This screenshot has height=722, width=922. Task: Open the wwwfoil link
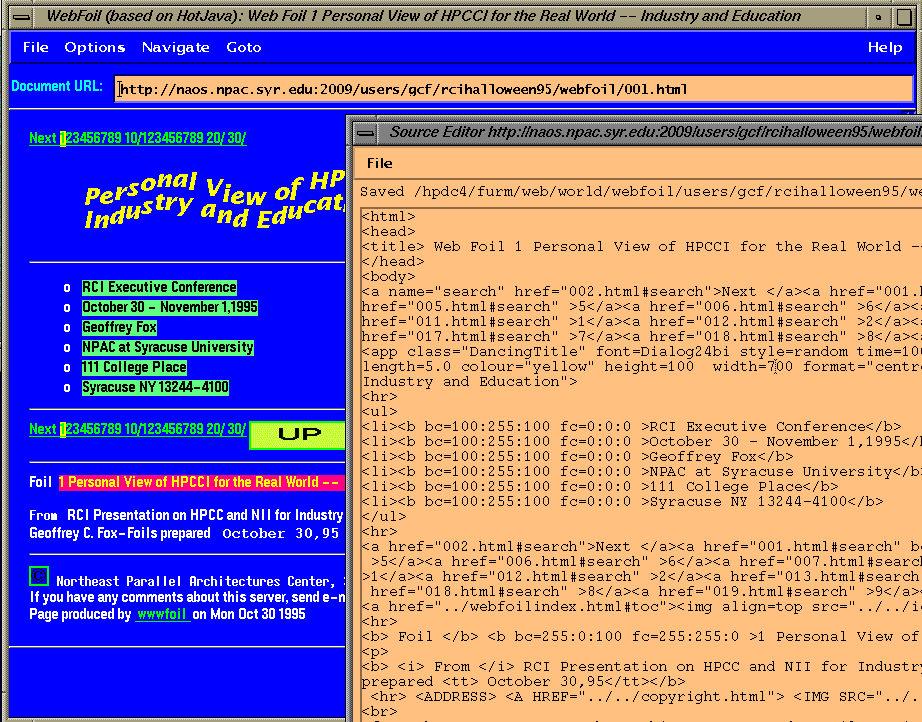(x=163, y=614)
